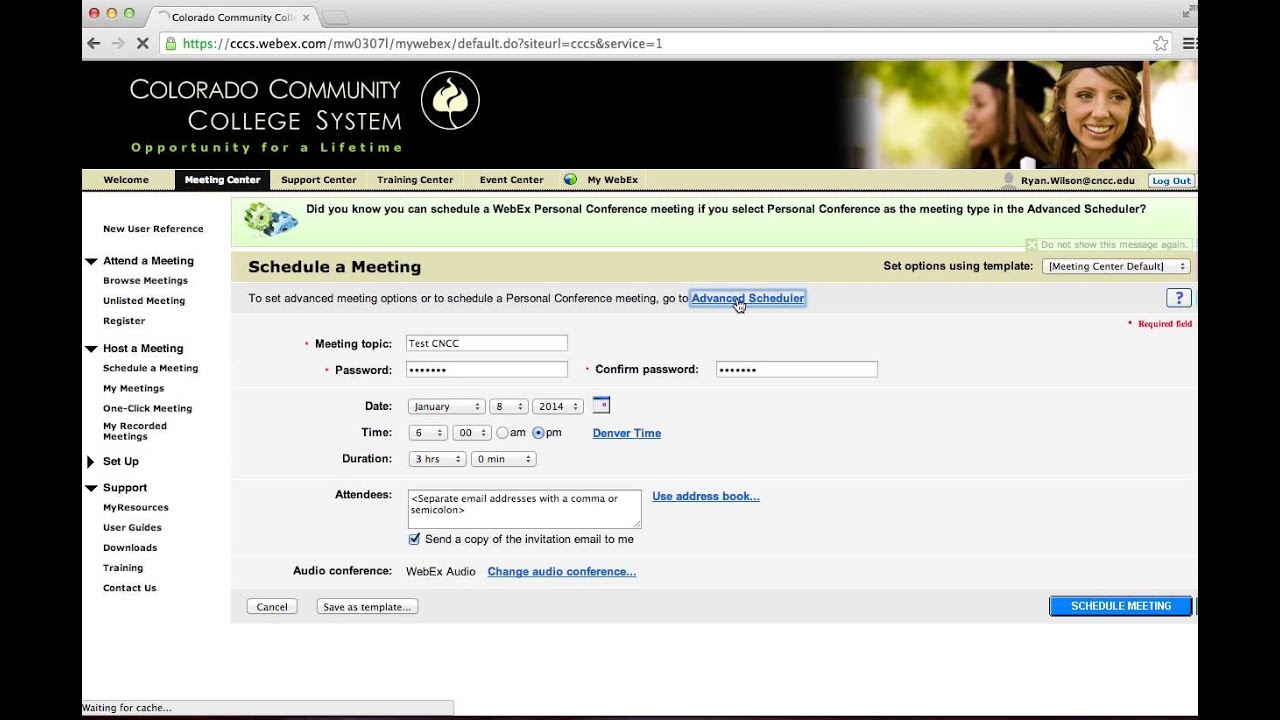1280x720 pixels.
Task: Open Register in sidebar
Action: click(124, 321)
